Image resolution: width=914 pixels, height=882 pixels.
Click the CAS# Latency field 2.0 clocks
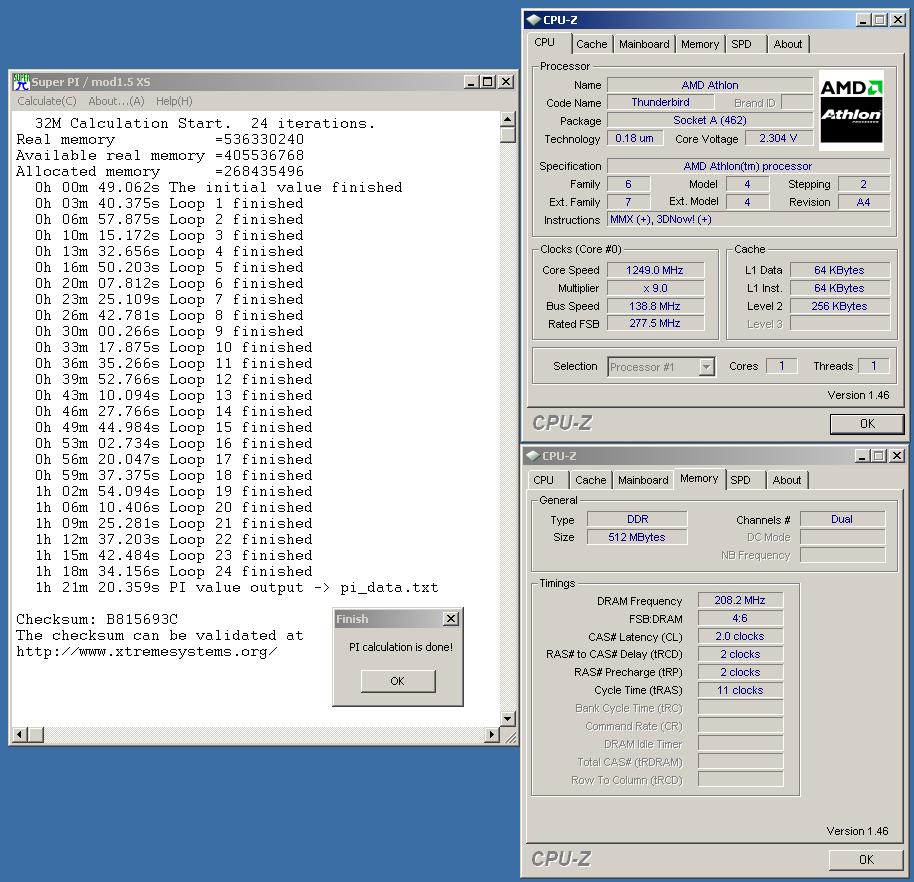coord(740,636)
